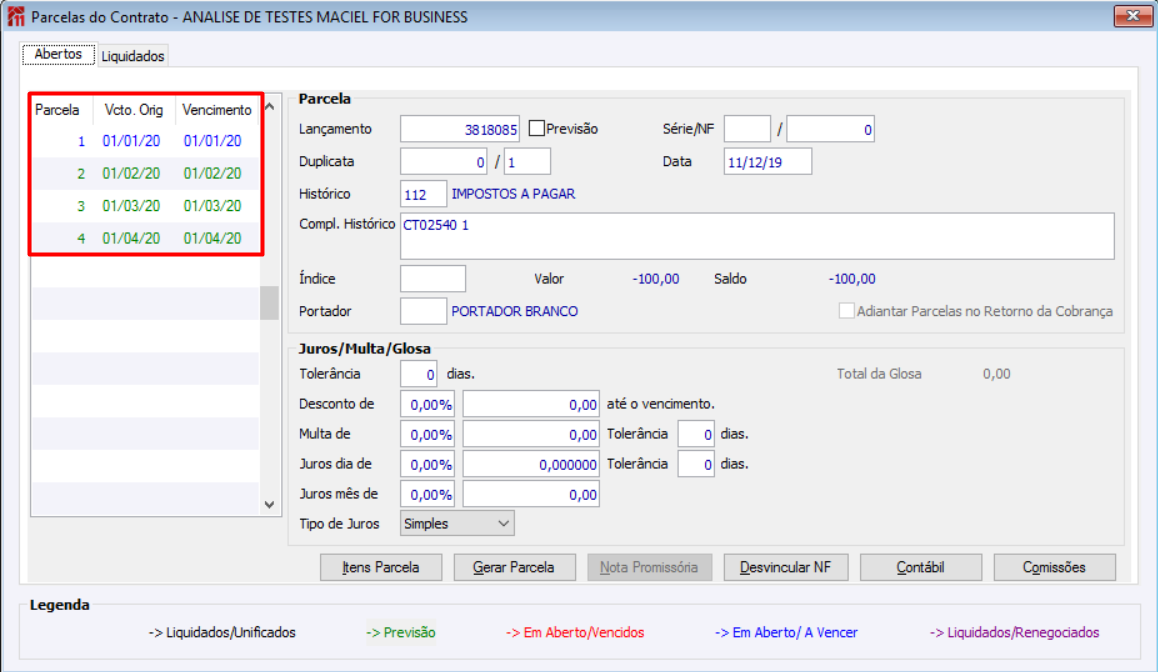Click the application icon in title bar
The width and height of the screenshot is (1158, 672).
15,16
